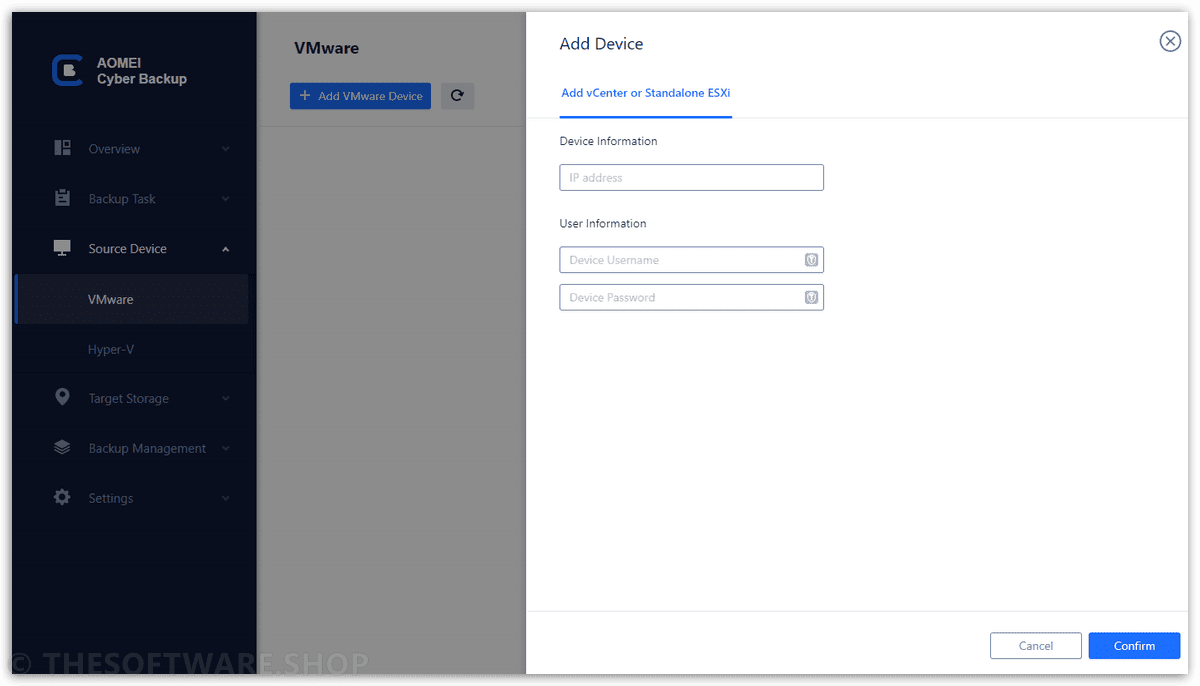Click the refresh icon next to Add VMware Device

click(x=457, y=96)
